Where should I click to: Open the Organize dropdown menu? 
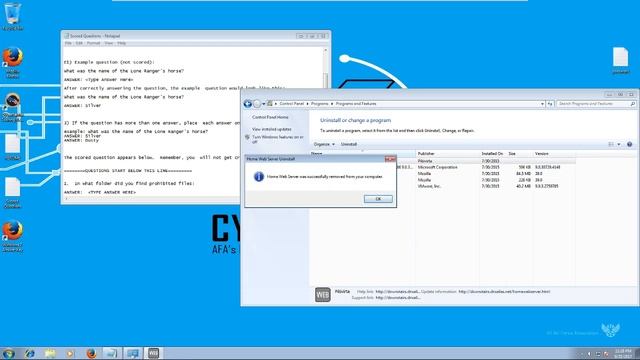324,144
